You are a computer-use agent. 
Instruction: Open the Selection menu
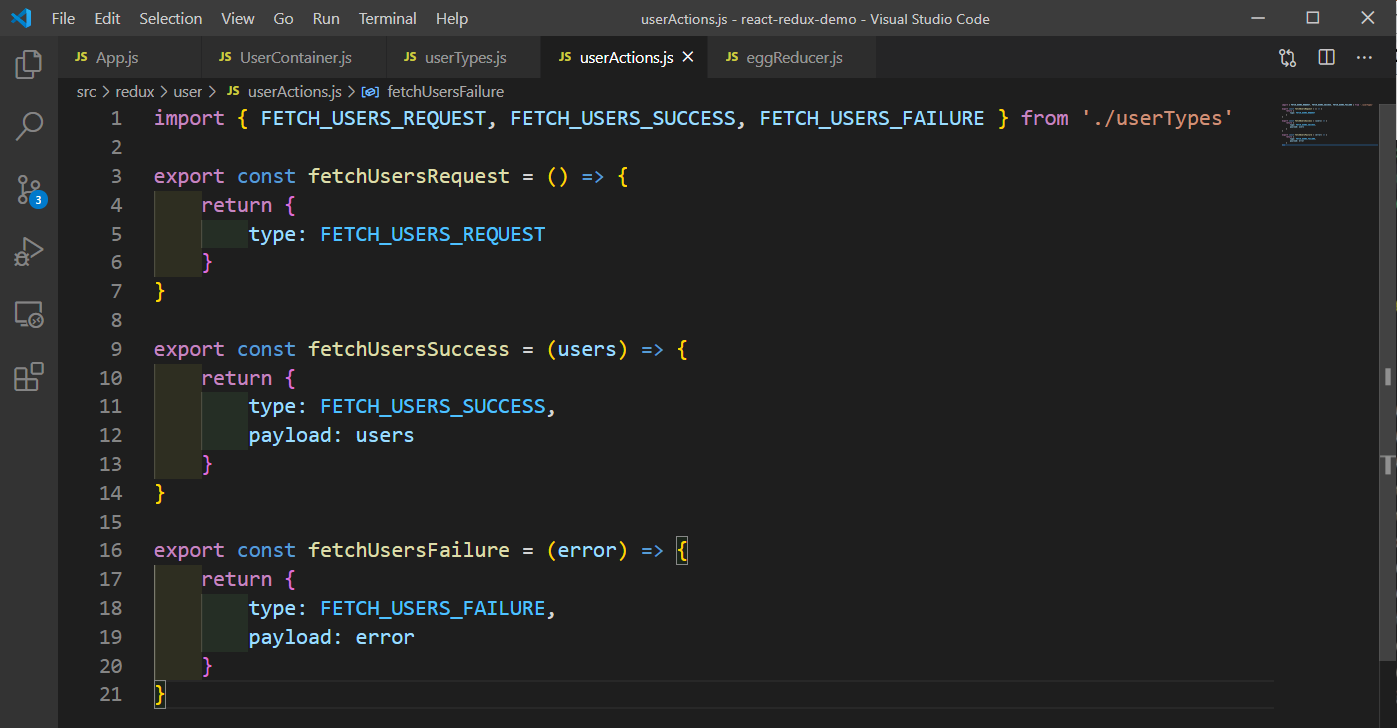tap(171, 18)
